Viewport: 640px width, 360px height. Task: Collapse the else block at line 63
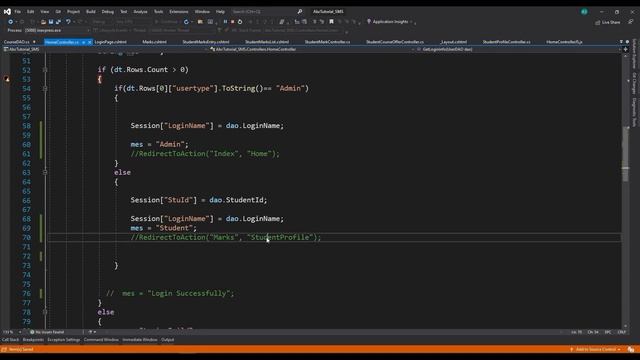(45, 172)
